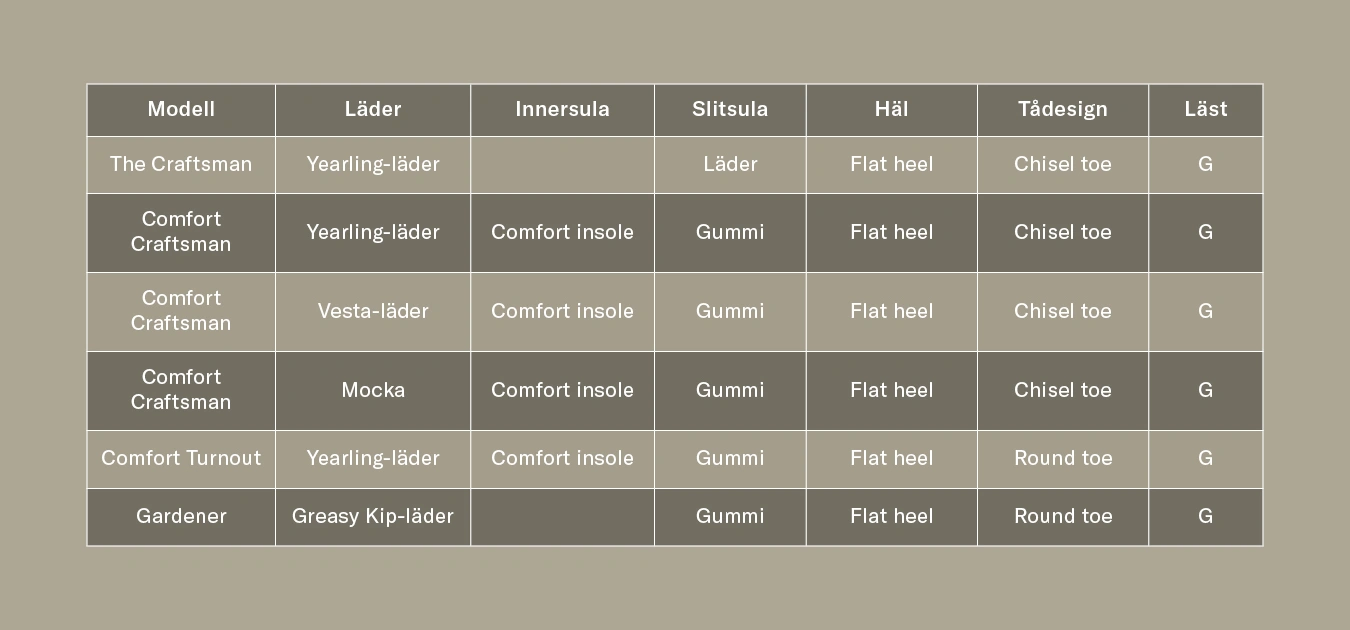Click the Comfort Turnout model cell
The image size is (1350, 630).
(181, 459)
